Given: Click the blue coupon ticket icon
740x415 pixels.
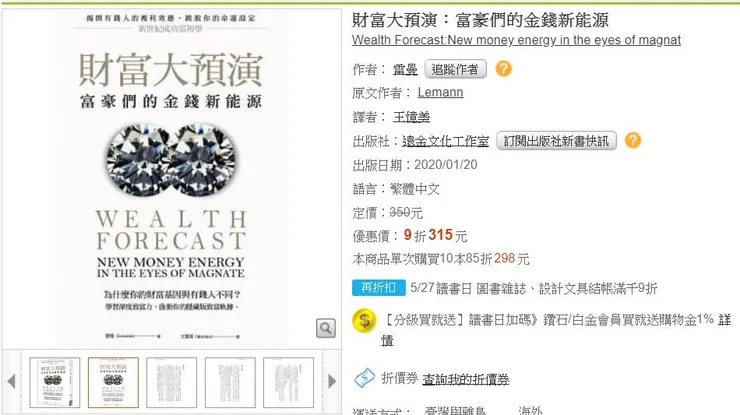Looking at the screenshot, I should 364,378.
